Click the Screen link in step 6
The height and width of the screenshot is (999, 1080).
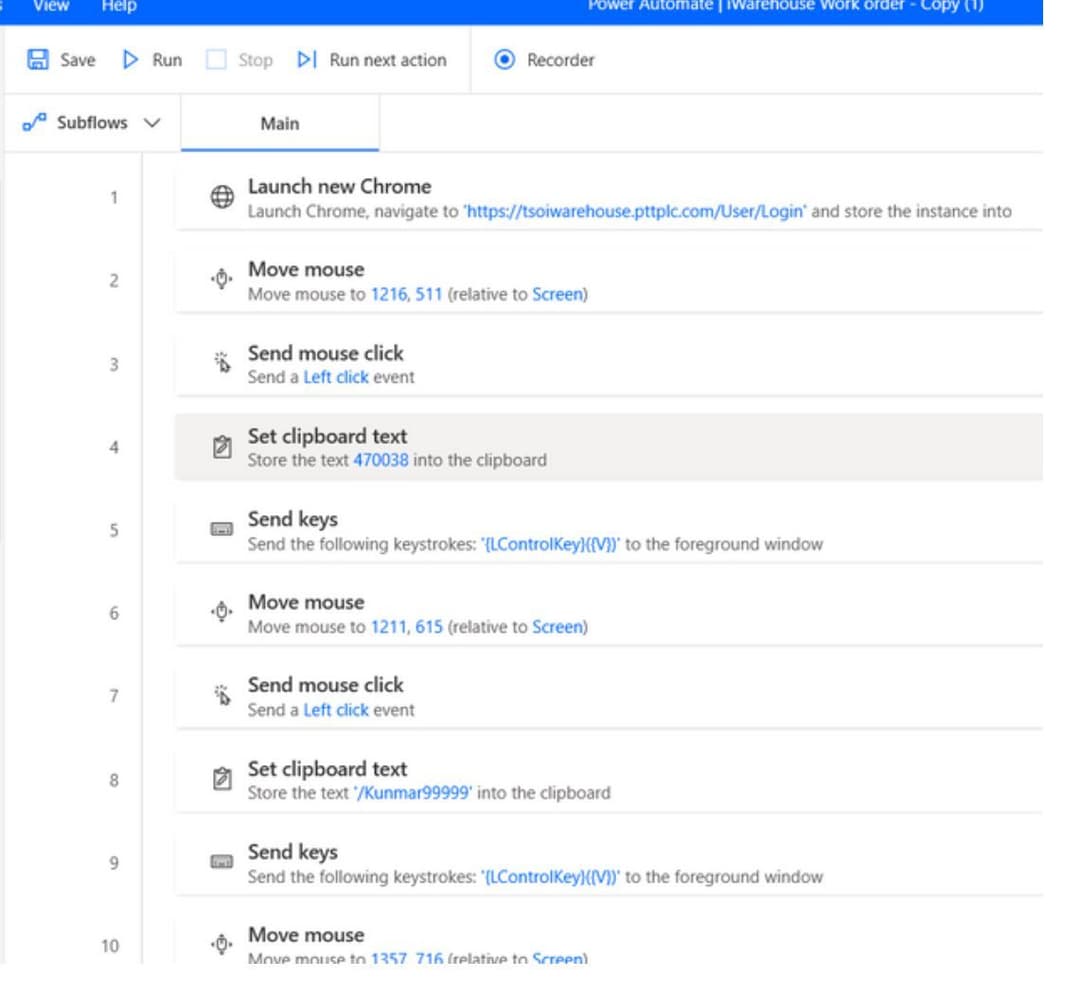click(x=557, y=627)
